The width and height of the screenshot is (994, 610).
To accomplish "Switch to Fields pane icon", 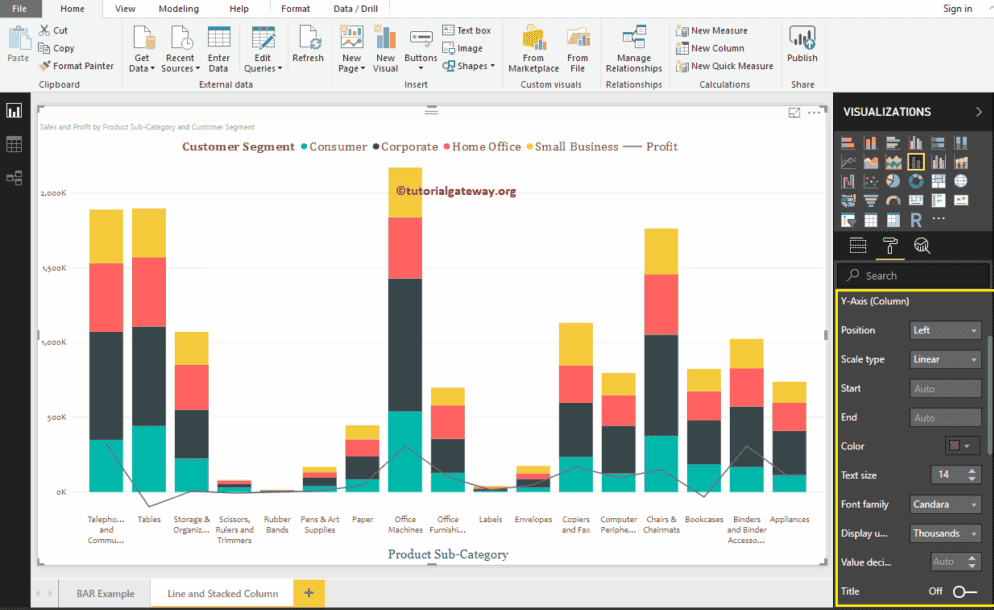I will [x=857, y=246].
